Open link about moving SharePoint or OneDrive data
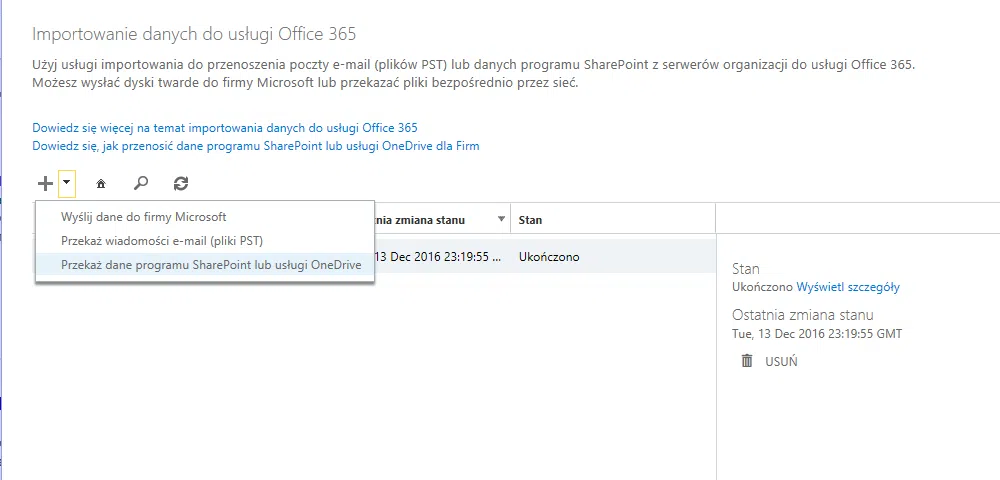This screenshot has height=480, width=1000. (255, 146)
